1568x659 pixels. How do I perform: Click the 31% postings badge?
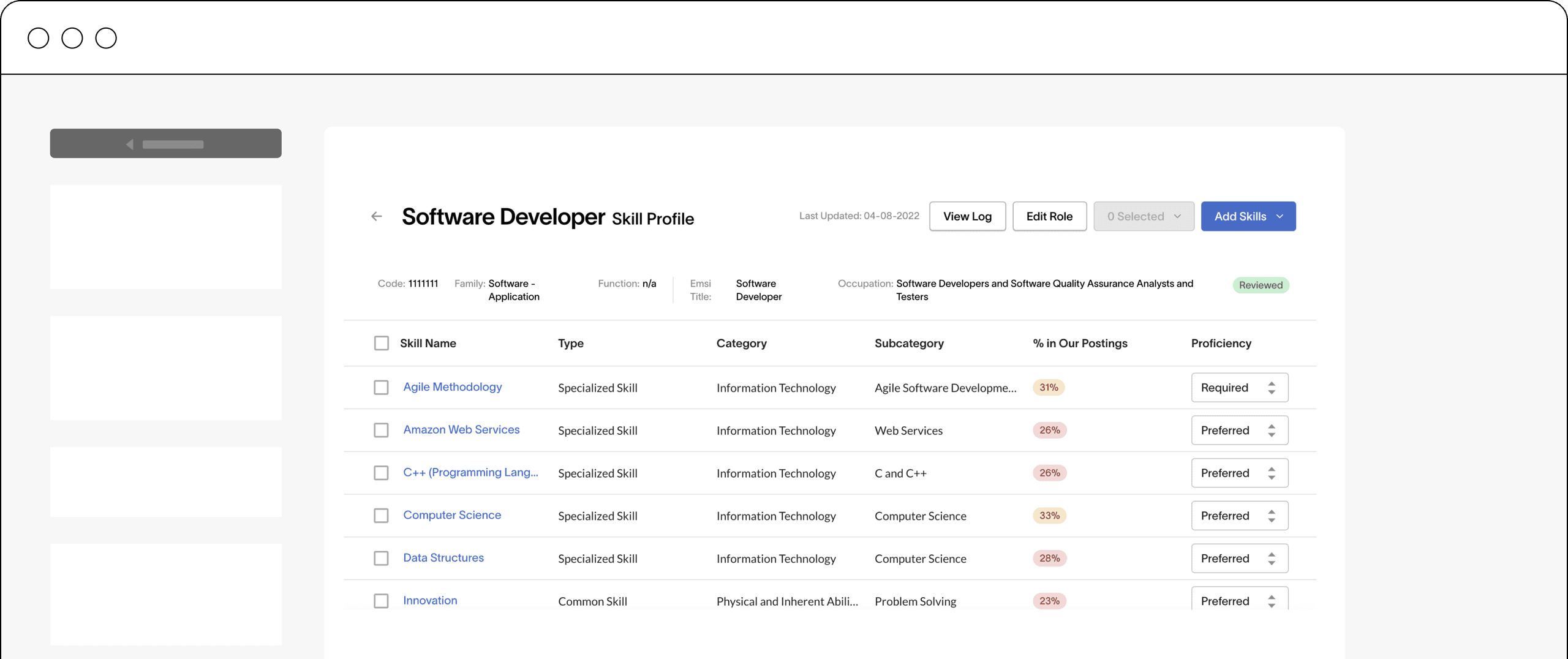coord(1048,388)
